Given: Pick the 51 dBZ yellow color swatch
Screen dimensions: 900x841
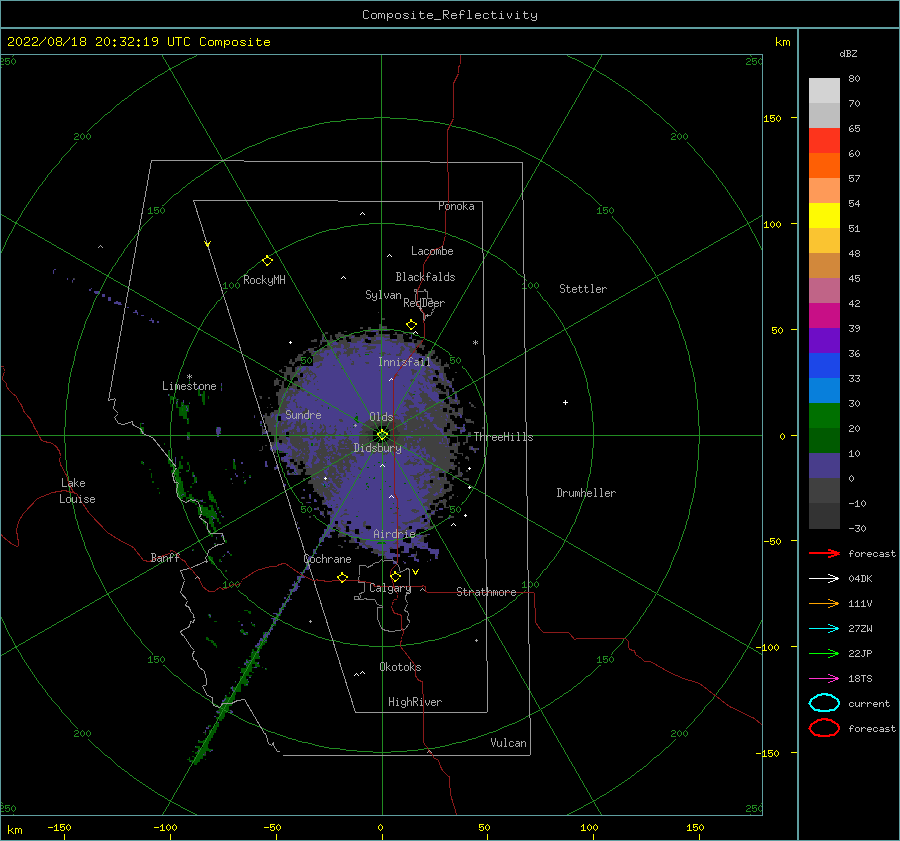Looking at the screenshot, I should coord(824,216).
